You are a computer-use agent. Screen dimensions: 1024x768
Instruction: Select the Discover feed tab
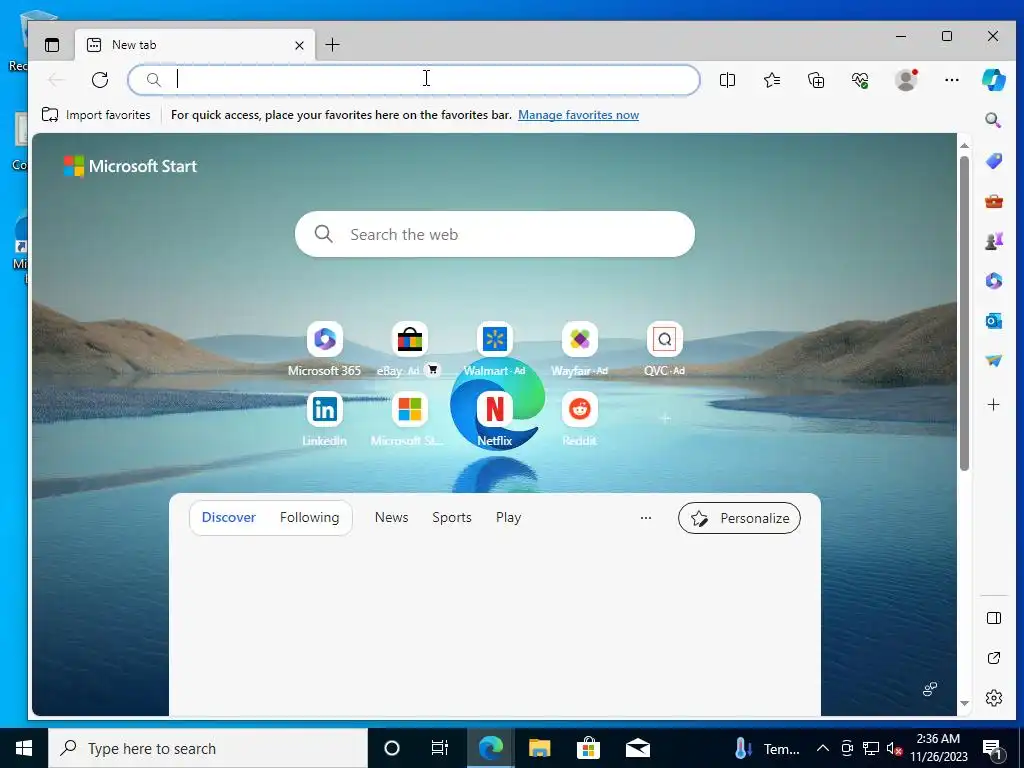coord(229,517)
